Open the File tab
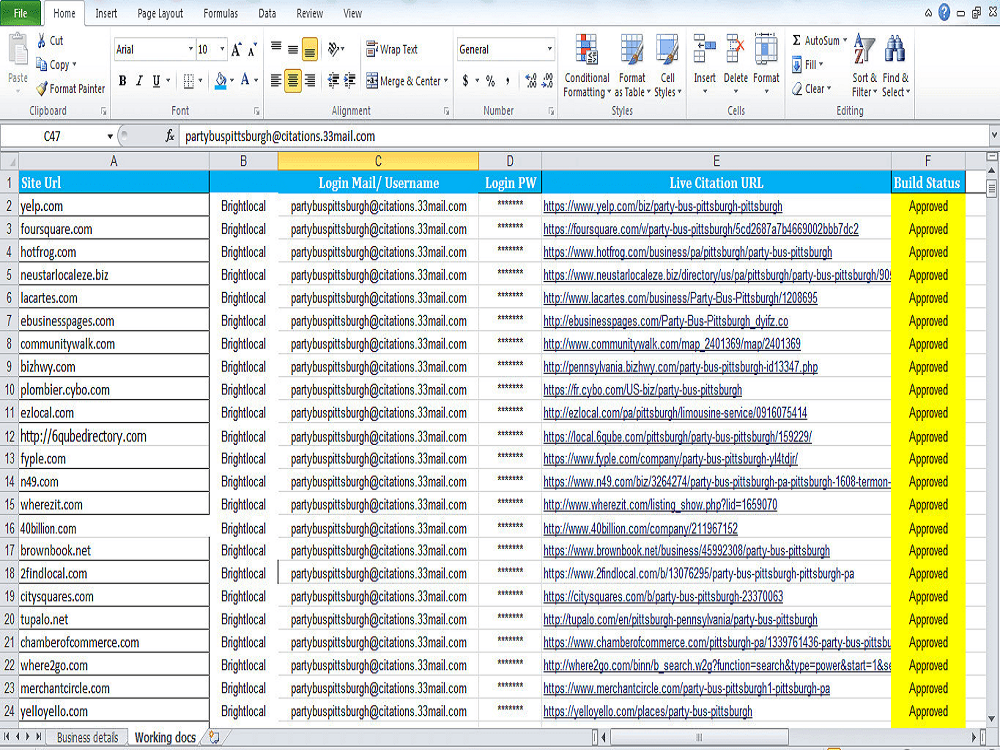The width and height of the screenshot is (1000, 750). click(x=20, y=13)
